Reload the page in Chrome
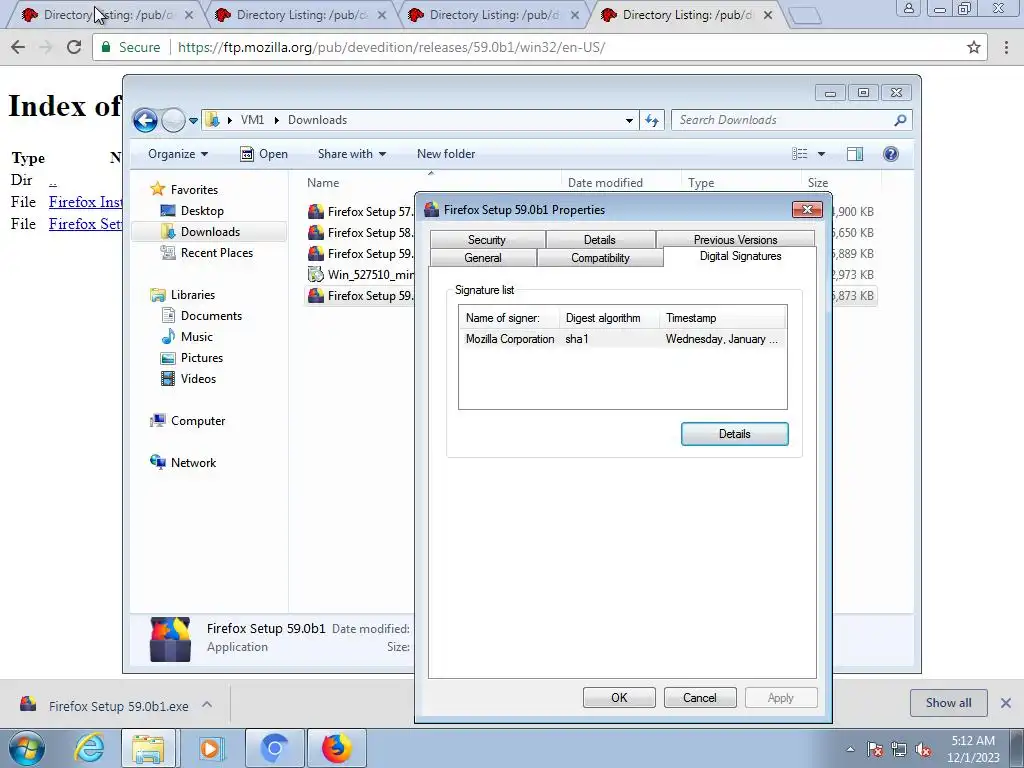Viewport: 1024px width, 768px height. click(74, 47)
